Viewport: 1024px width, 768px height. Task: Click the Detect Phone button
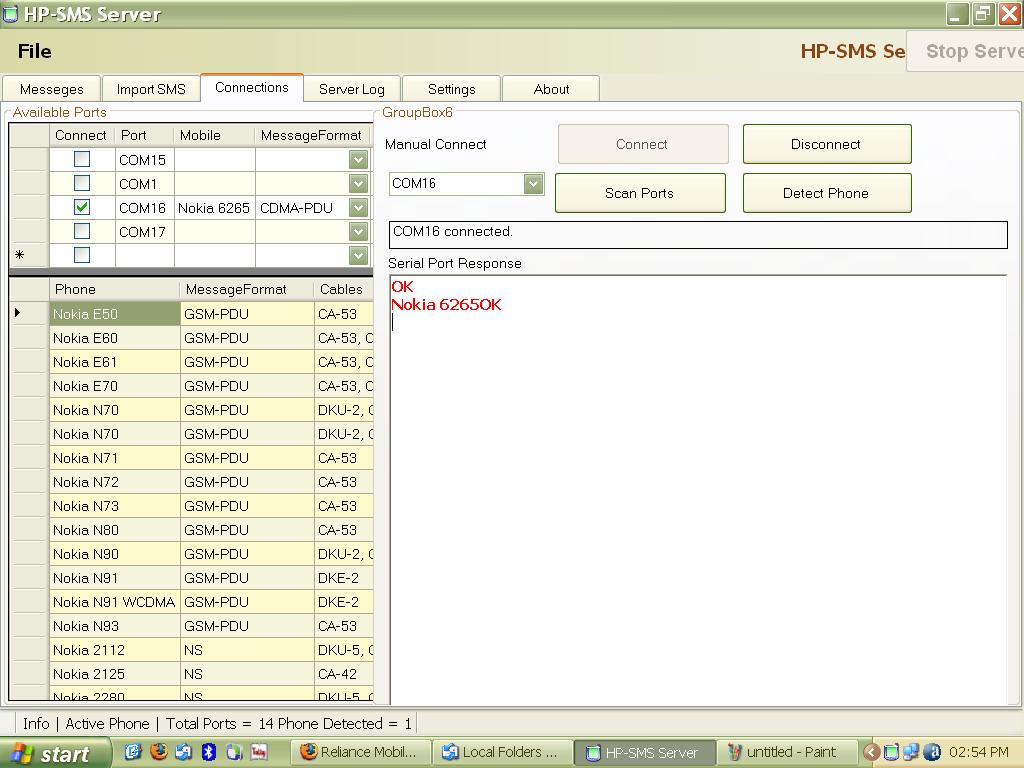coord(827,193)
